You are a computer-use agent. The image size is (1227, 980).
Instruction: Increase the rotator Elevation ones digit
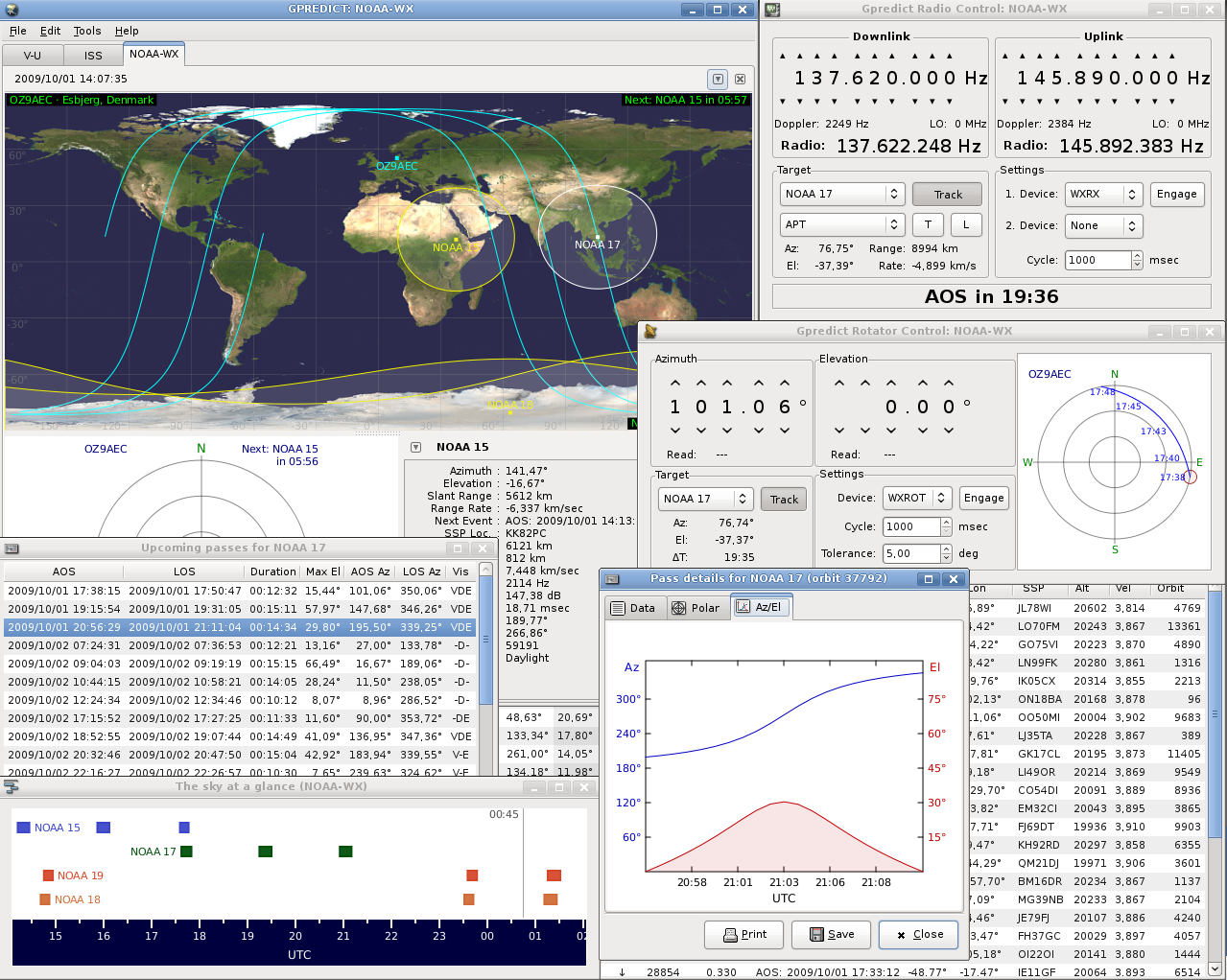(891, 384)
